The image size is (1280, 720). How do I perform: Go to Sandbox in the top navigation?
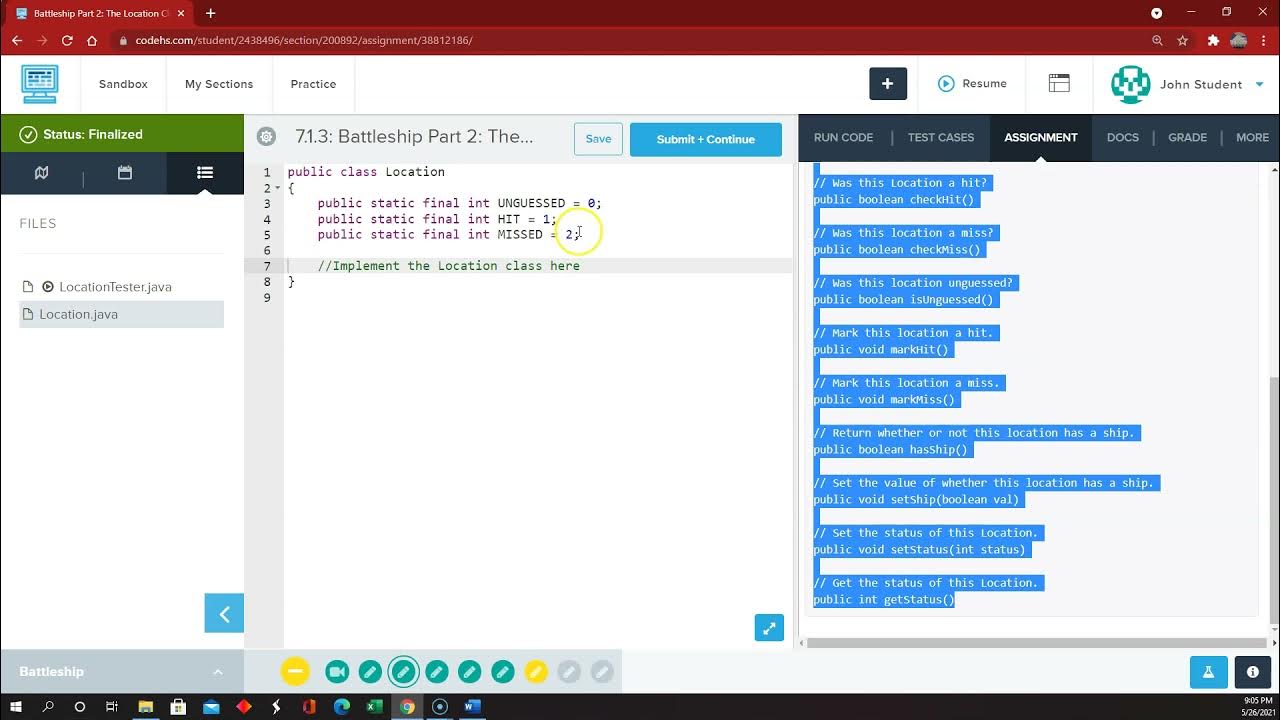[x=123, y=84]
